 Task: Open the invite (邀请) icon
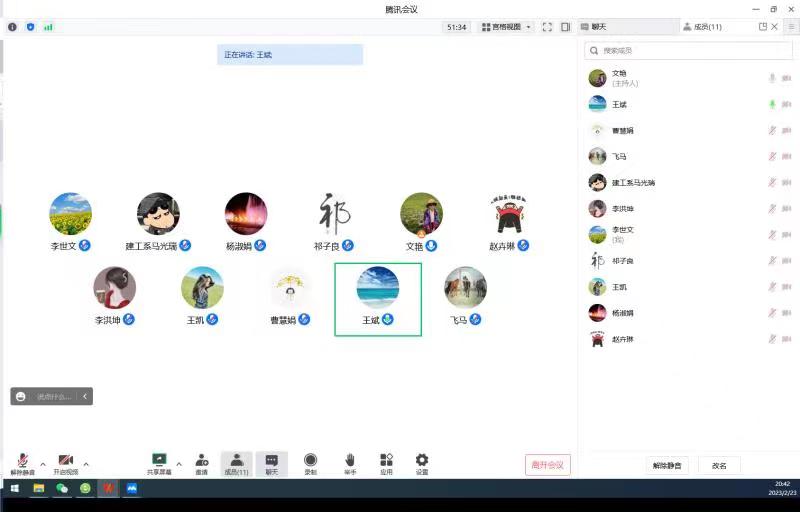tap(202, 460)
